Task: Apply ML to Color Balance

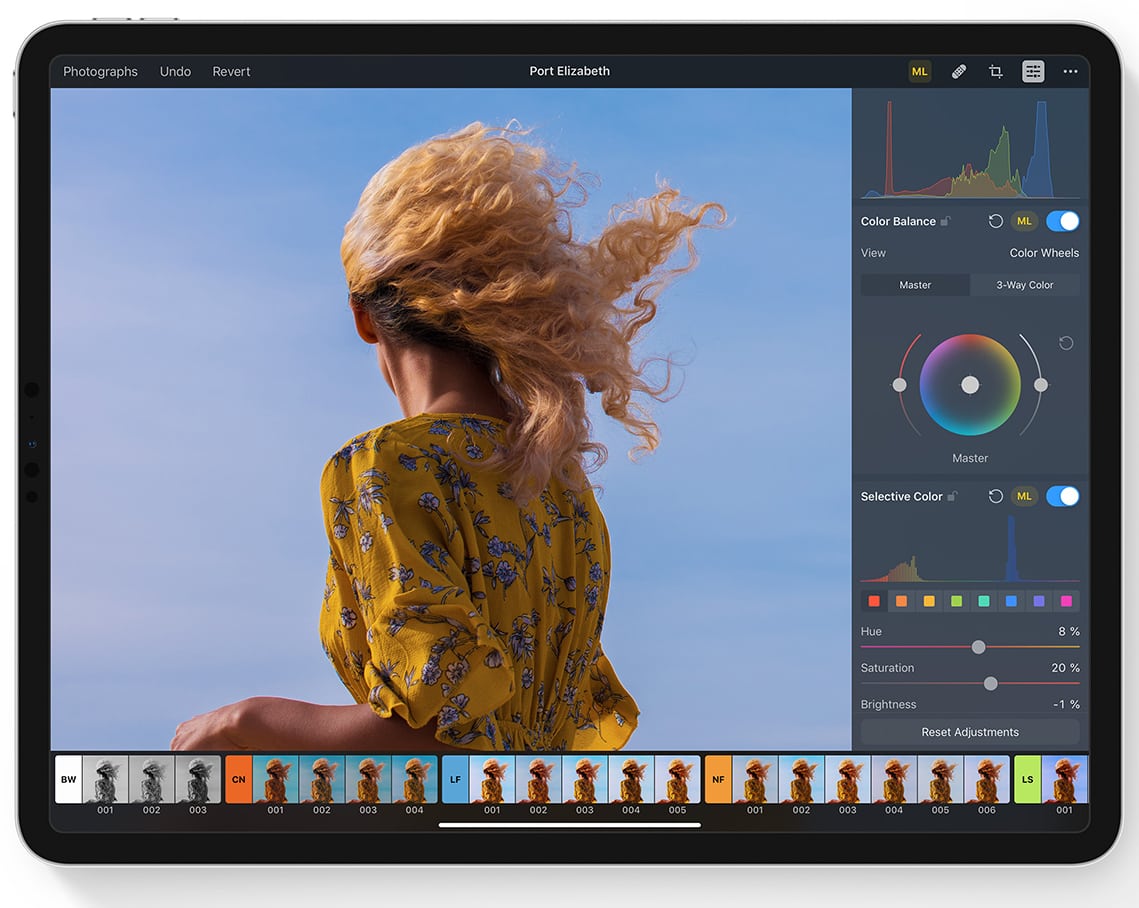Action: 1023,222
